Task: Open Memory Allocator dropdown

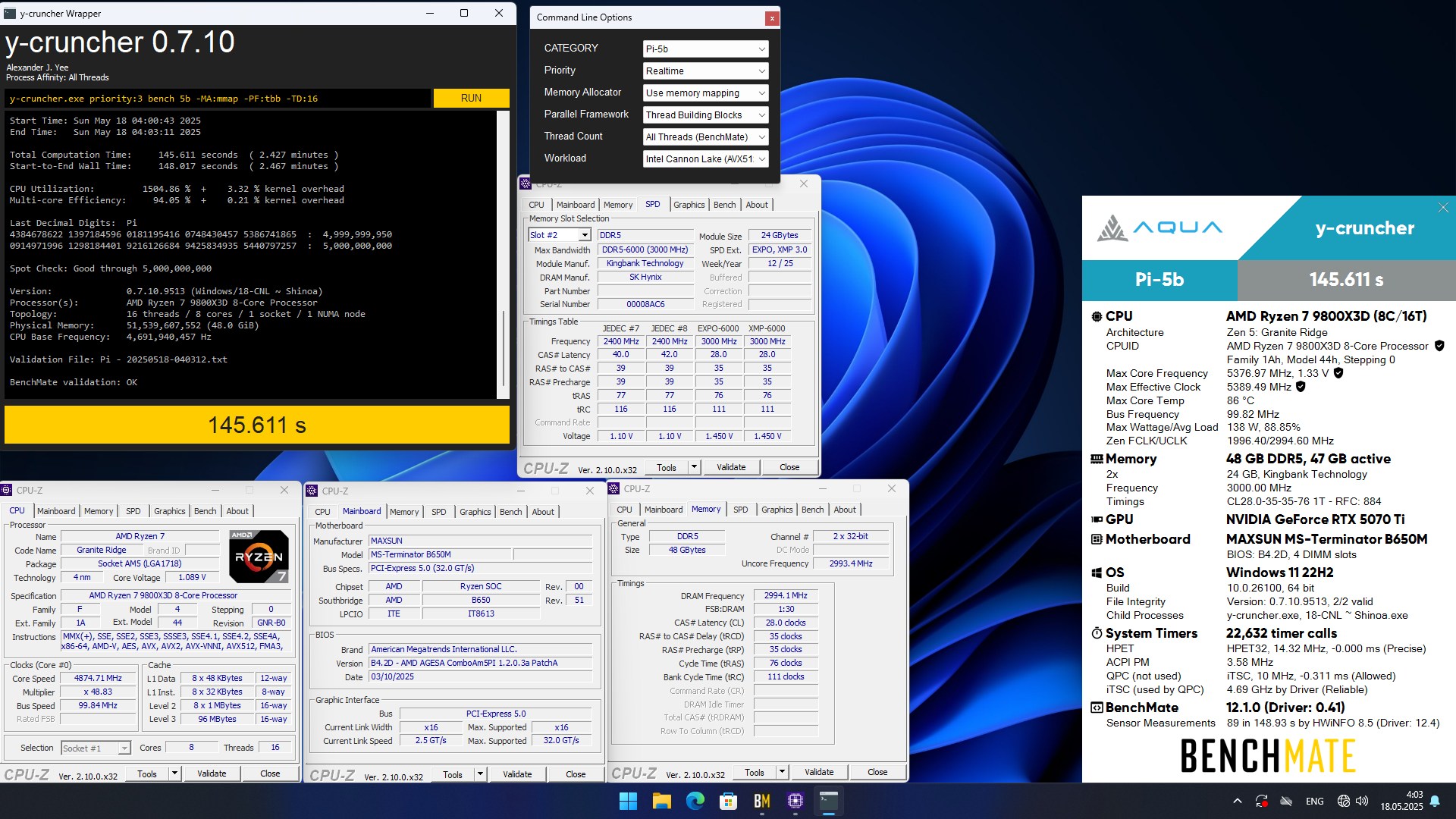Action: click(705, 93)
